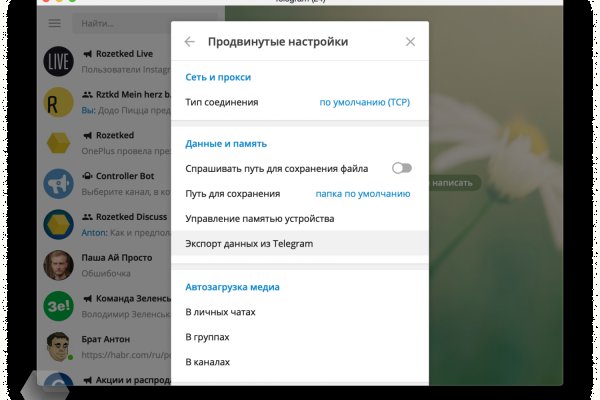
Task: Click папка по умолчанию save path link
Action: point(362,193)
